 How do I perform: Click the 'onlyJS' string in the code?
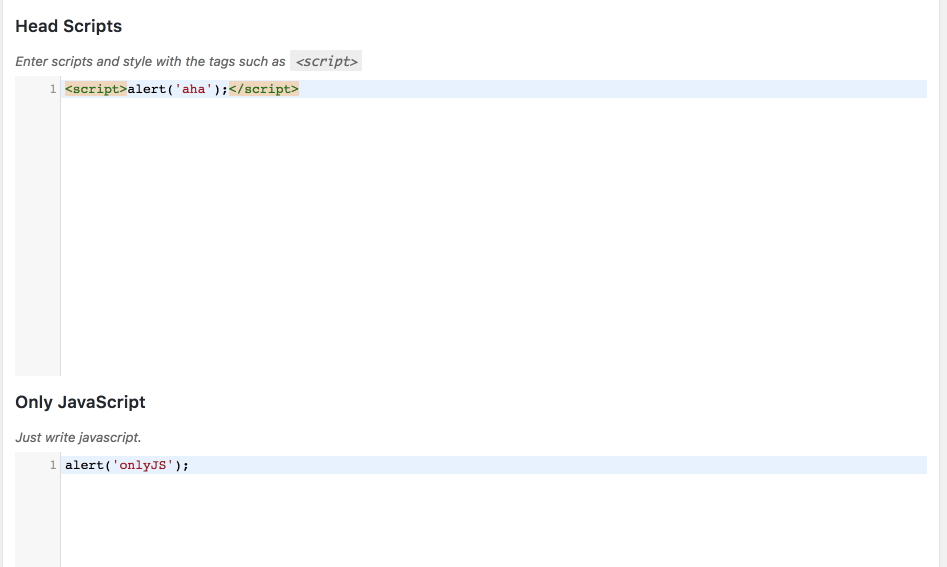(143, 465)
